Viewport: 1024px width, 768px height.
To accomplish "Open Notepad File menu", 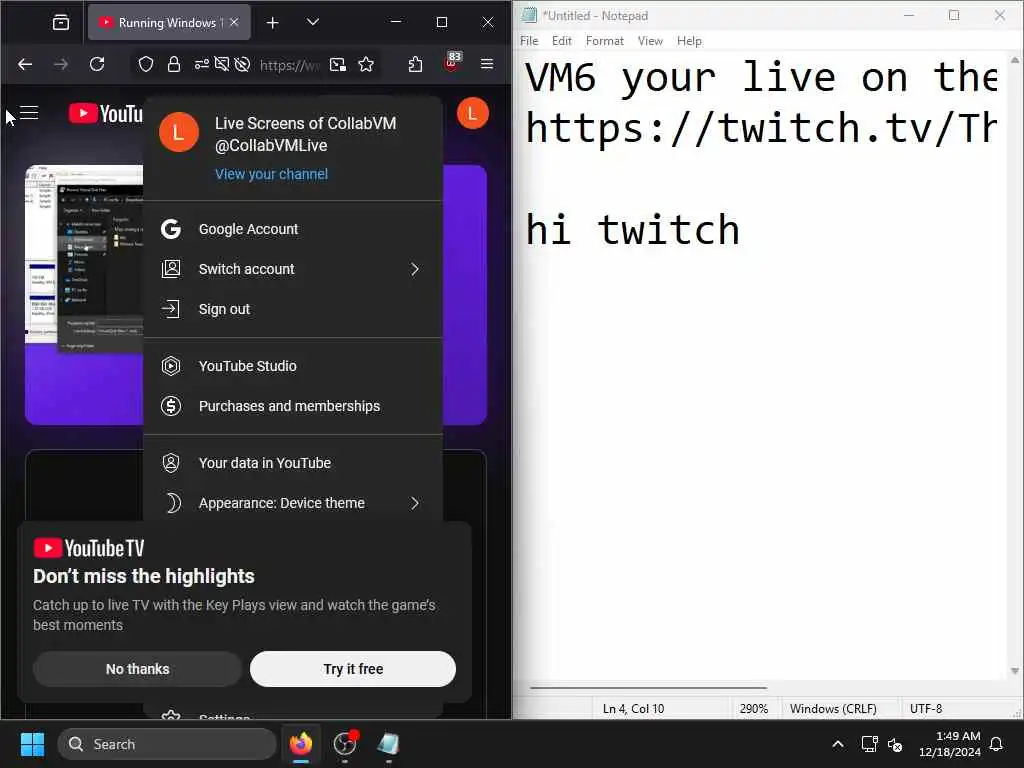I will coord(529,40).
